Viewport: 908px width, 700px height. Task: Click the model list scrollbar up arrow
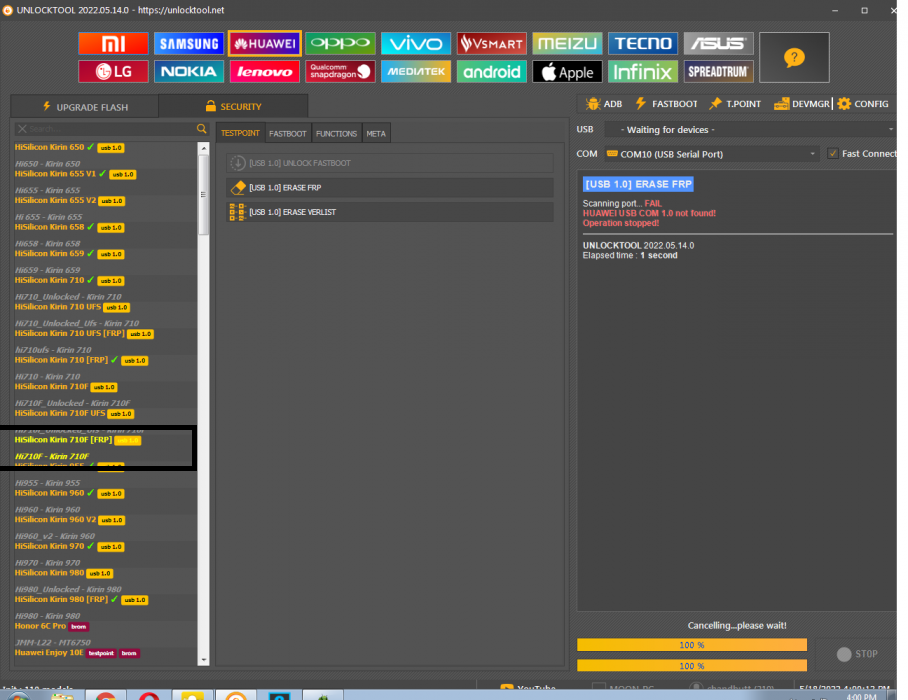pos(203,149)
